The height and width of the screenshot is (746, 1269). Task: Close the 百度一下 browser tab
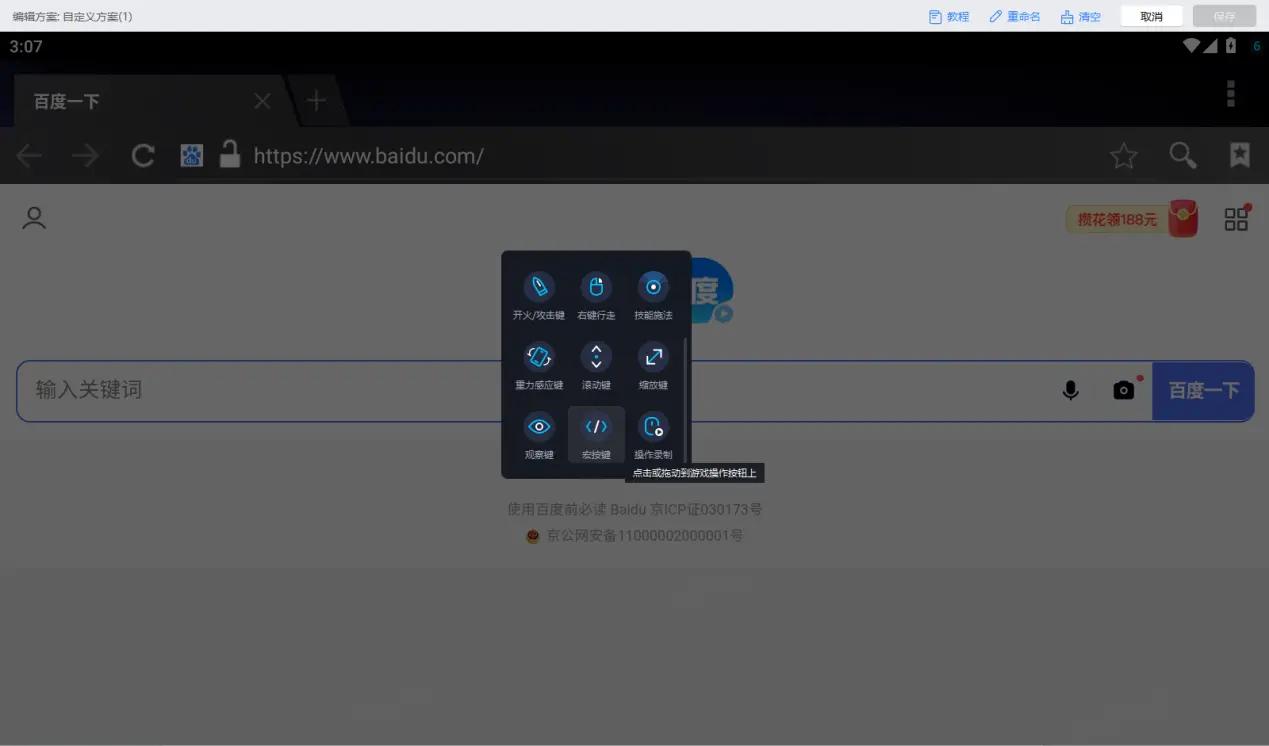click(x=262, y=101)
